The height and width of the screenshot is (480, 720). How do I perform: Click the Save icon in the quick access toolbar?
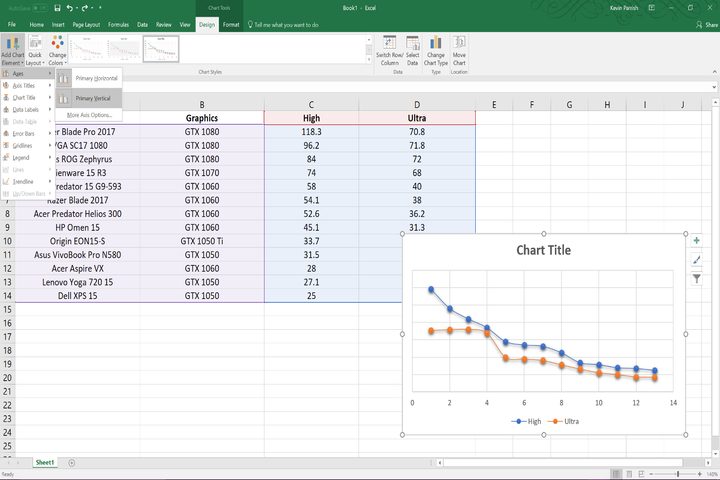[57, 8]
